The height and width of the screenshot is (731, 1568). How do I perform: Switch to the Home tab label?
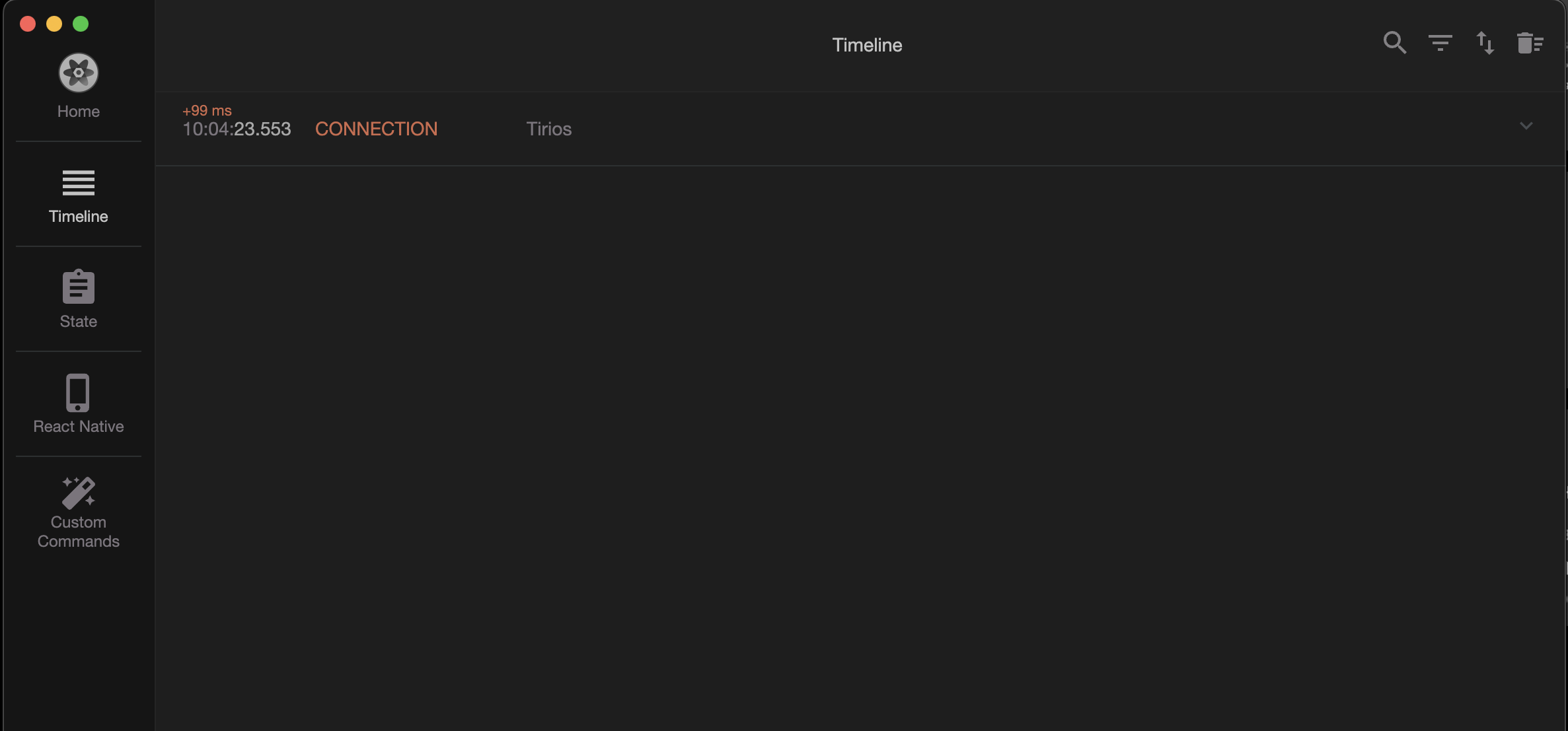click(x=78, y=112)
